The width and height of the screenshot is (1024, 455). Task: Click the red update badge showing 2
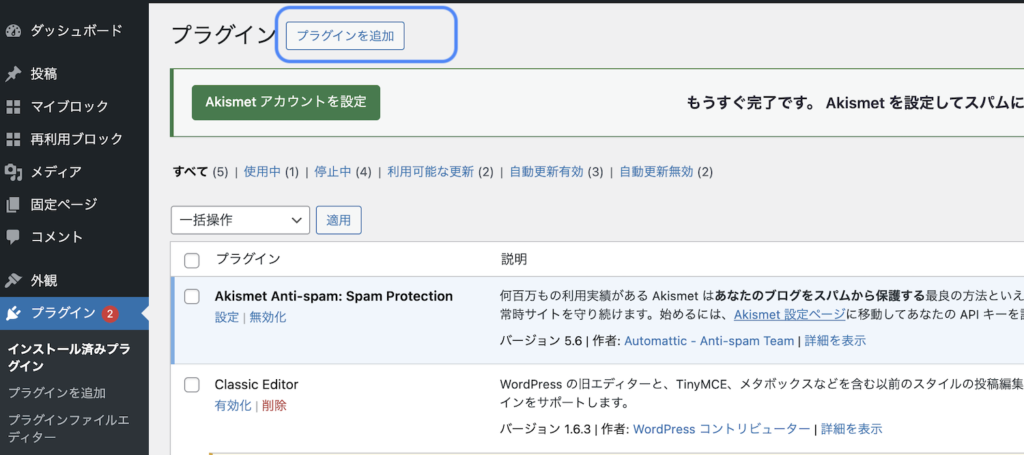coord(109,314)
